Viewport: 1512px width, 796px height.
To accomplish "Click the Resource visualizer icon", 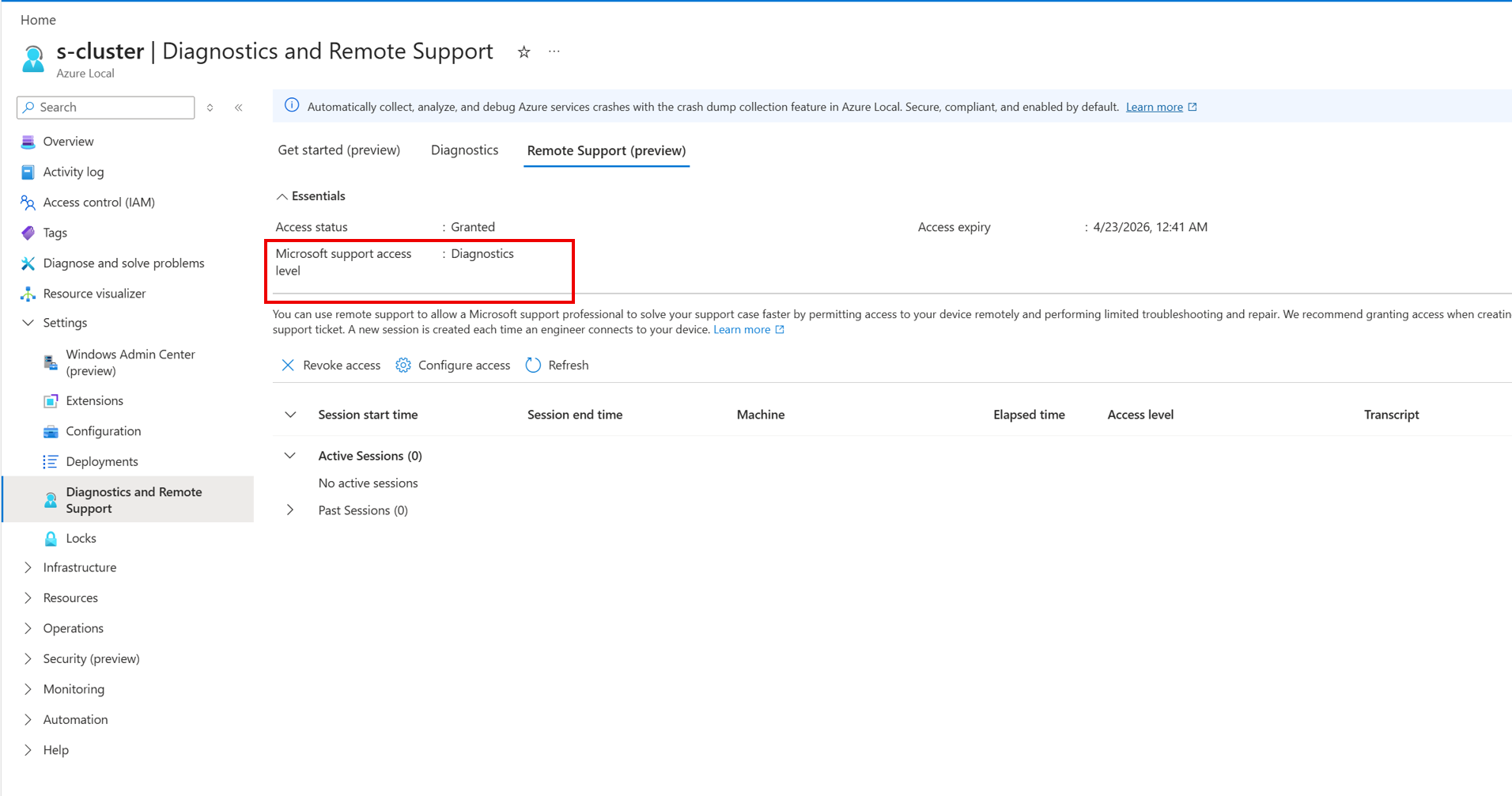I will [28, 294].
